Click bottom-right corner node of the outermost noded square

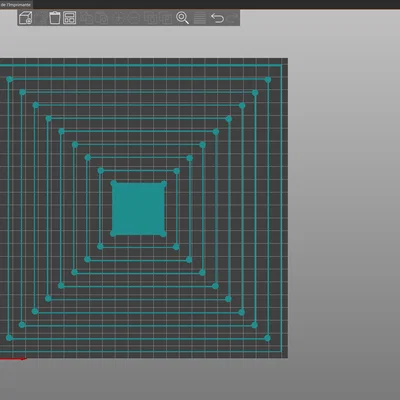click(x=267, y=338)
